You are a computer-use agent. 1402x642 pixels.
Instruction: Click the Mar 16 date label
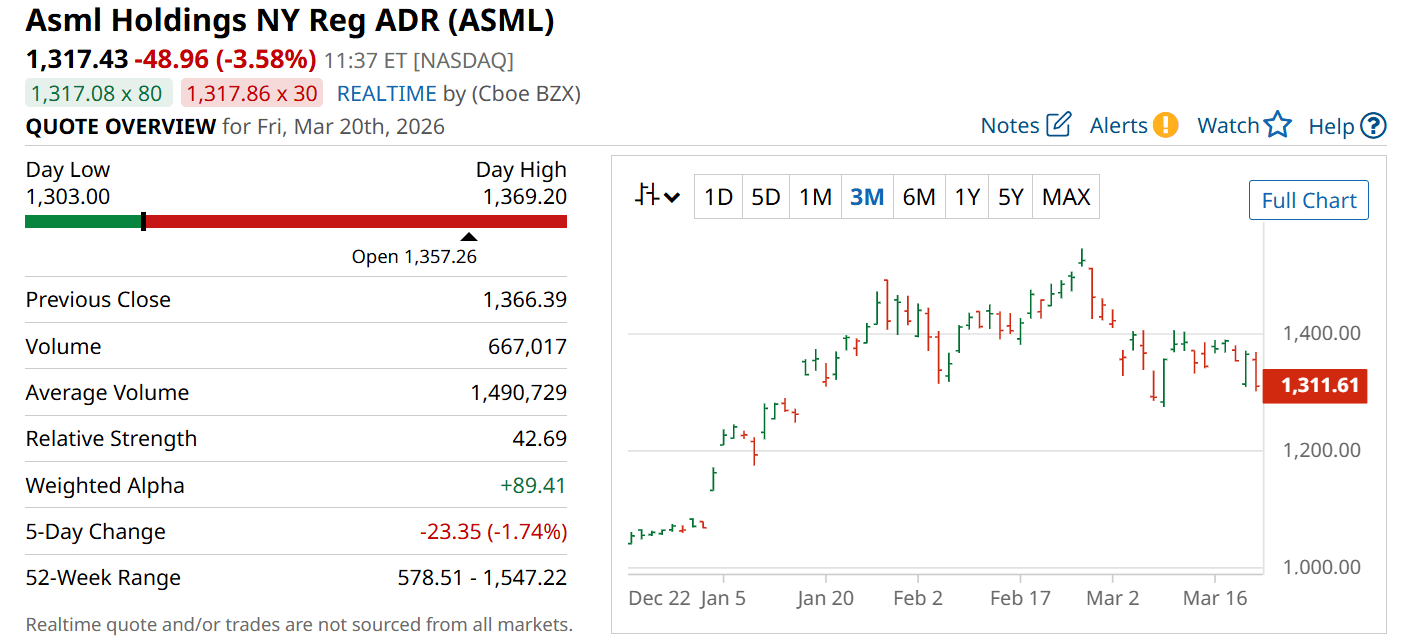tap(1215, 598)
